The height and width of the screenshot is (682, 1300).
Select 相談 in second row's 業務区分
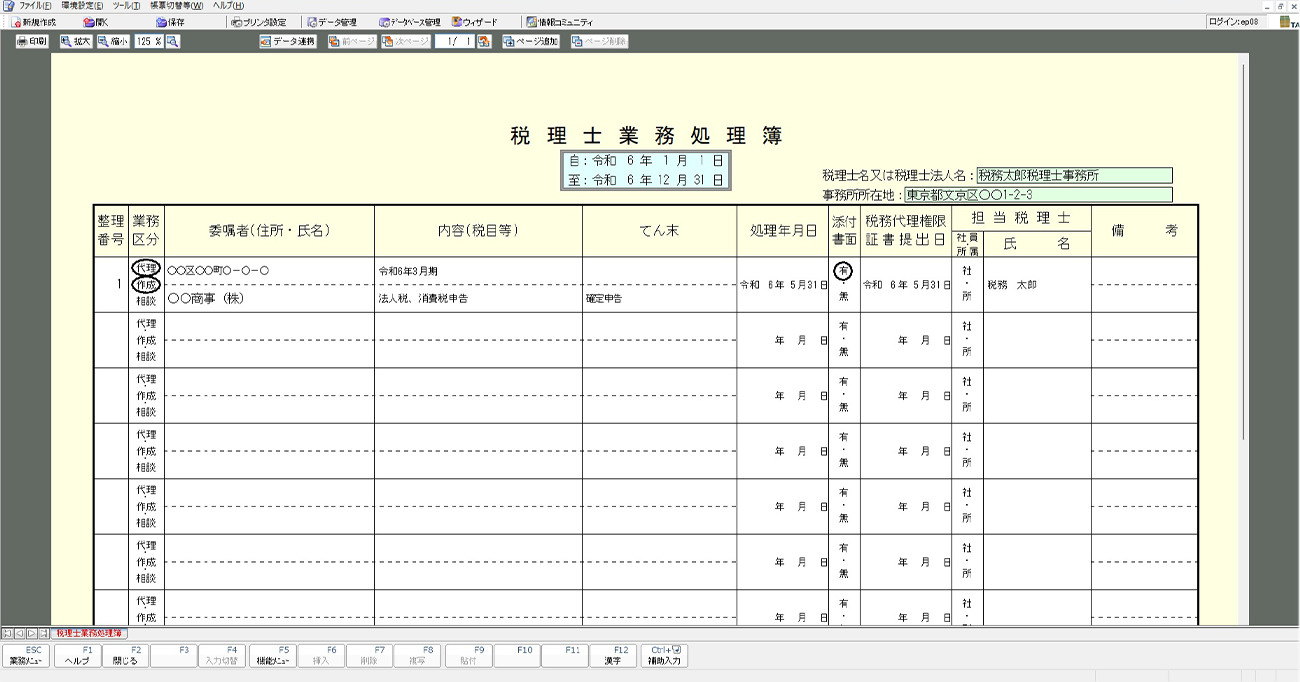146,356
